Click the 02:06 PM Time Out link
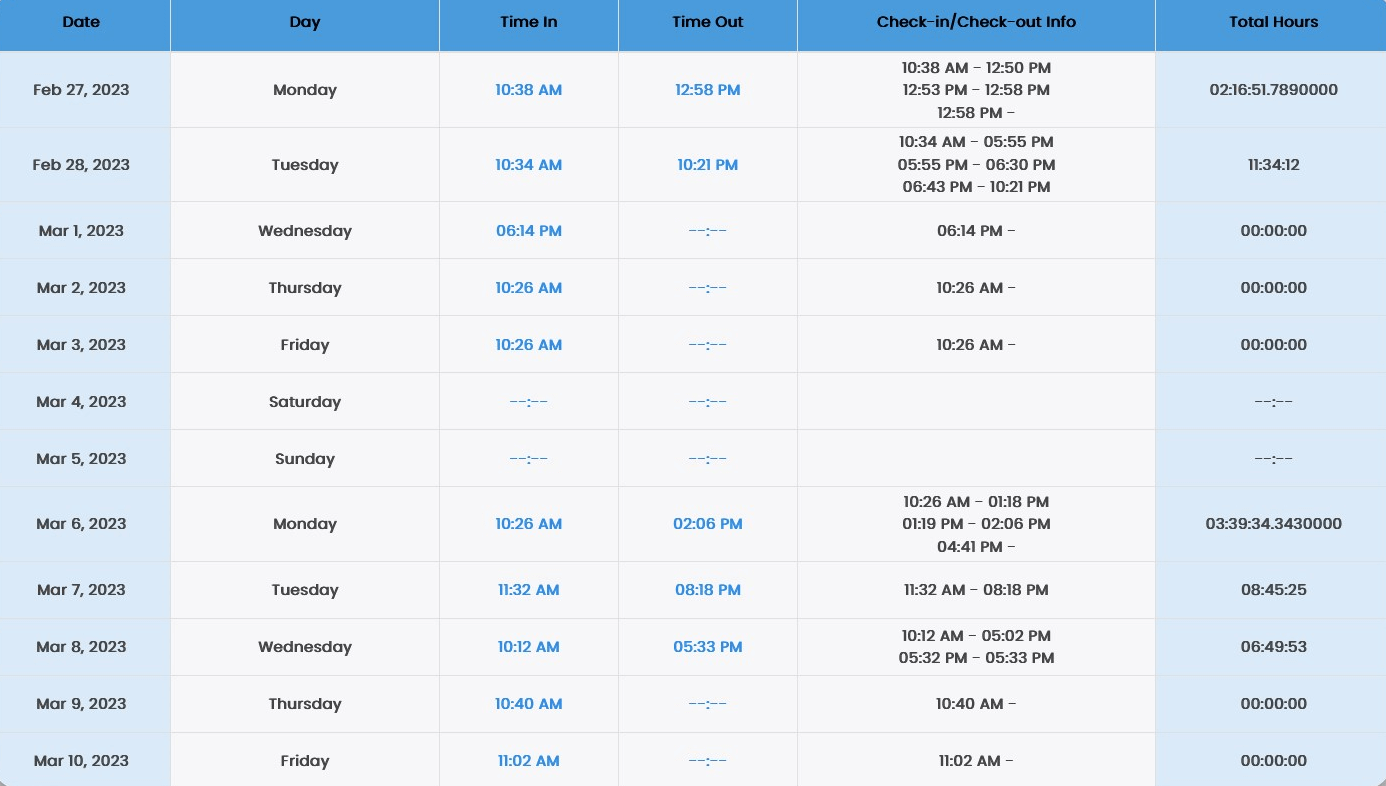The width and height of the screenshot is (1386, 786). point(708,524)
